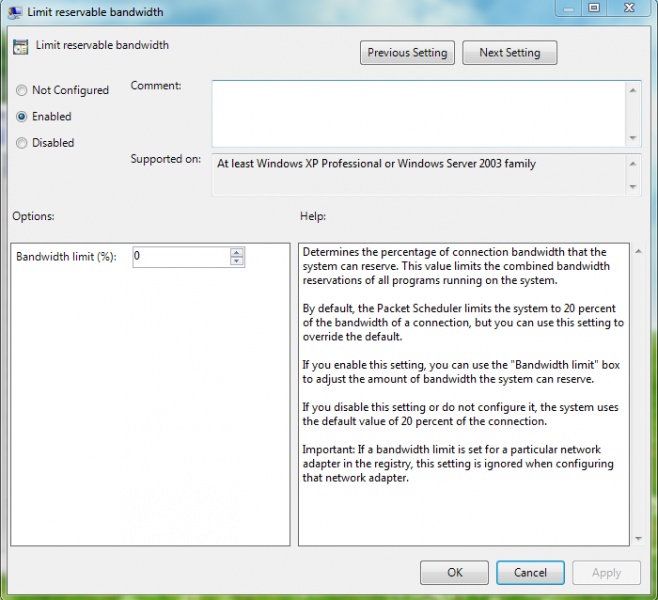Increase Bandwidth limit with the up arrow

pos(237,252)
